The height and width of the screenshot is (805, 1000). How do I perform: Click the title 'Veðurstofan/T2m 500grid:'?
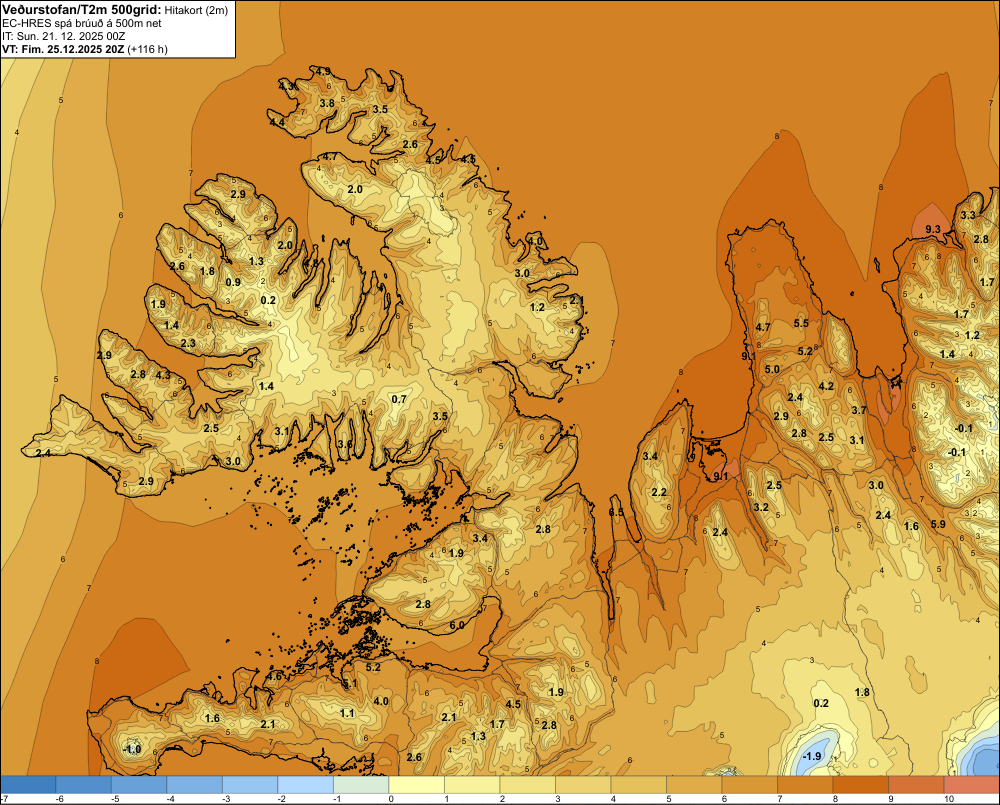(82, 9)
